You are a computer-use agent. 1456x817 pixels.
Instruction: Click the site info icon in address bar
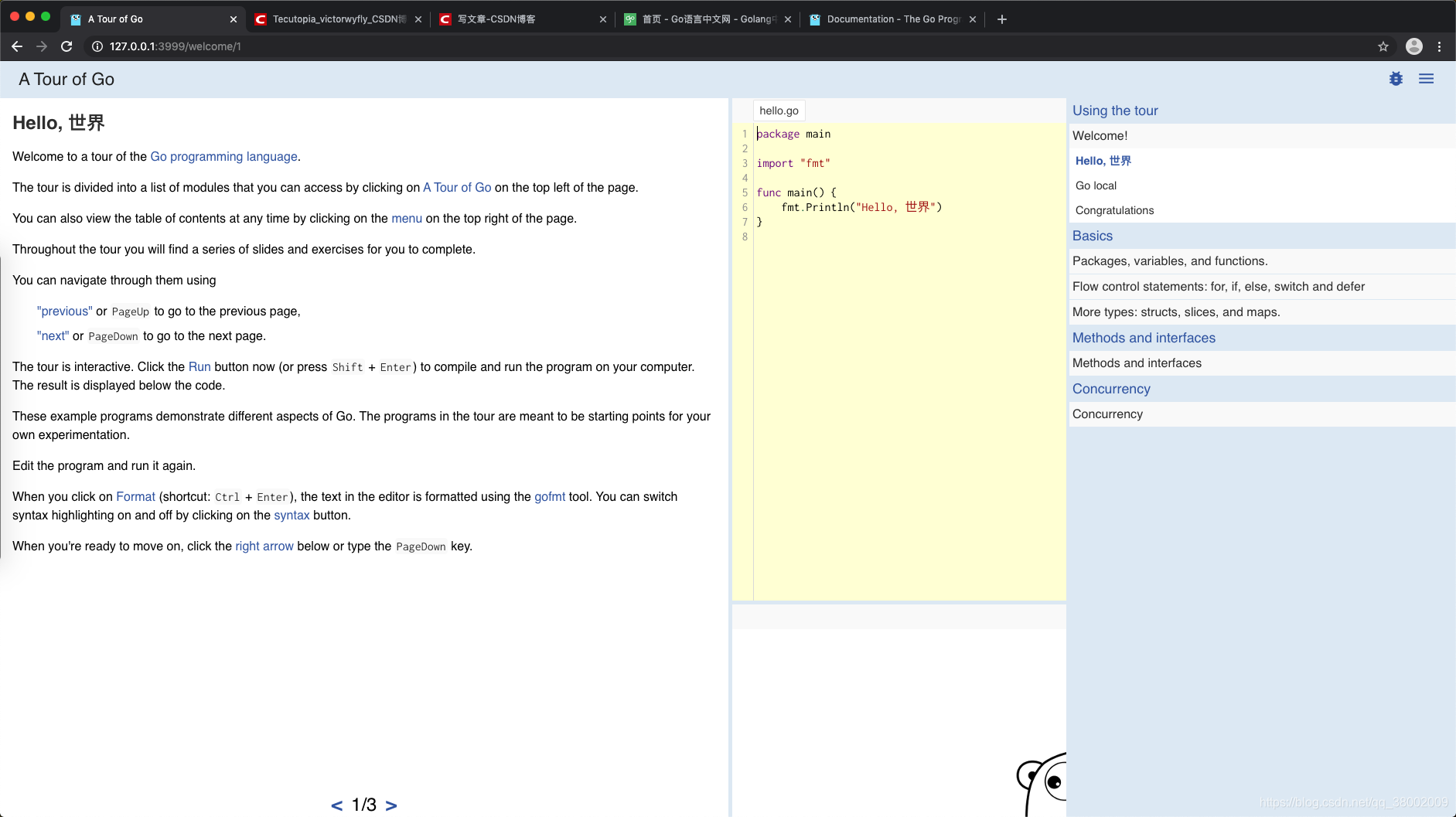(x=96, y=46)
